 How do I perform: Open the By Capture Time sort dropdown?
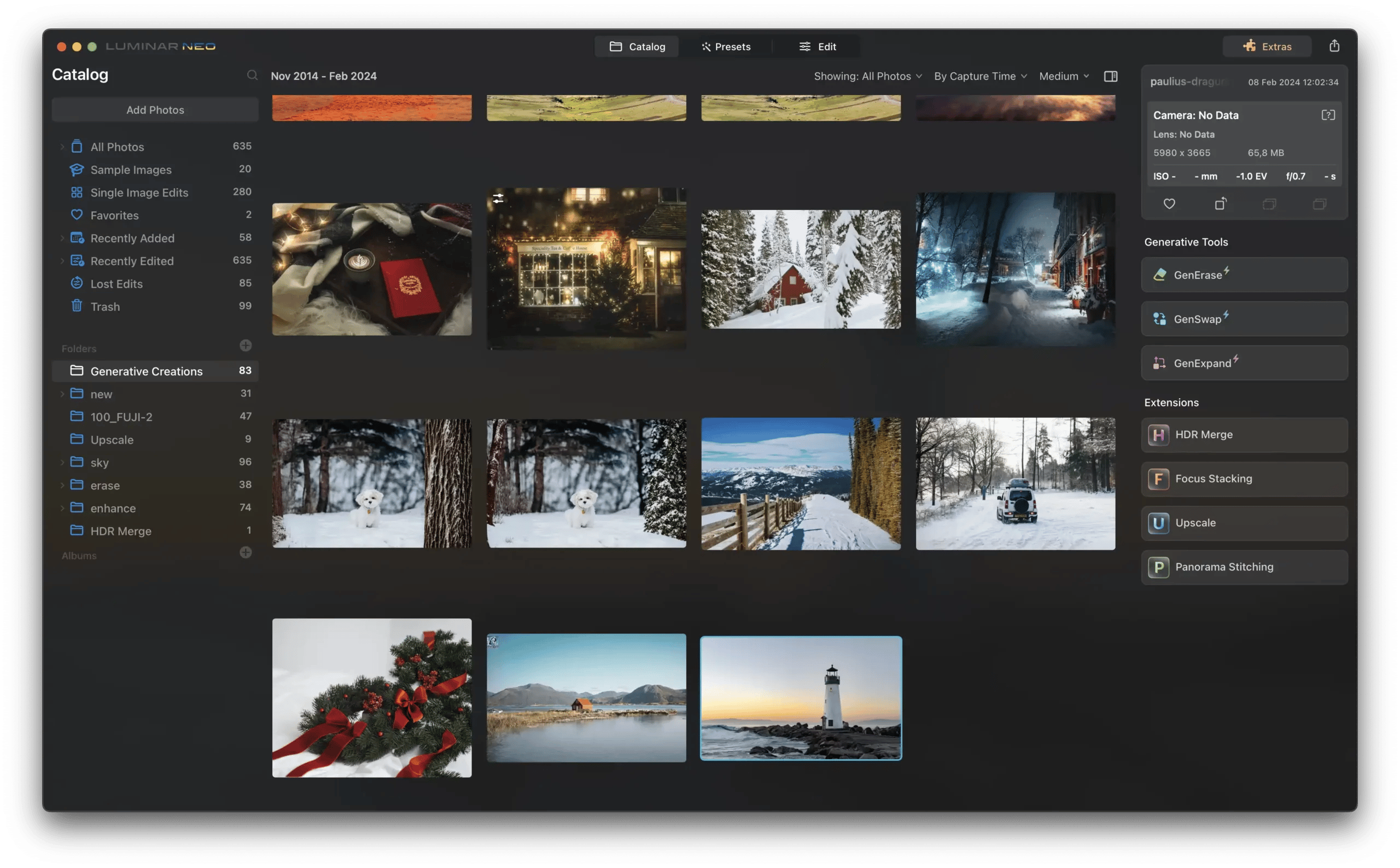pos(980,77)
